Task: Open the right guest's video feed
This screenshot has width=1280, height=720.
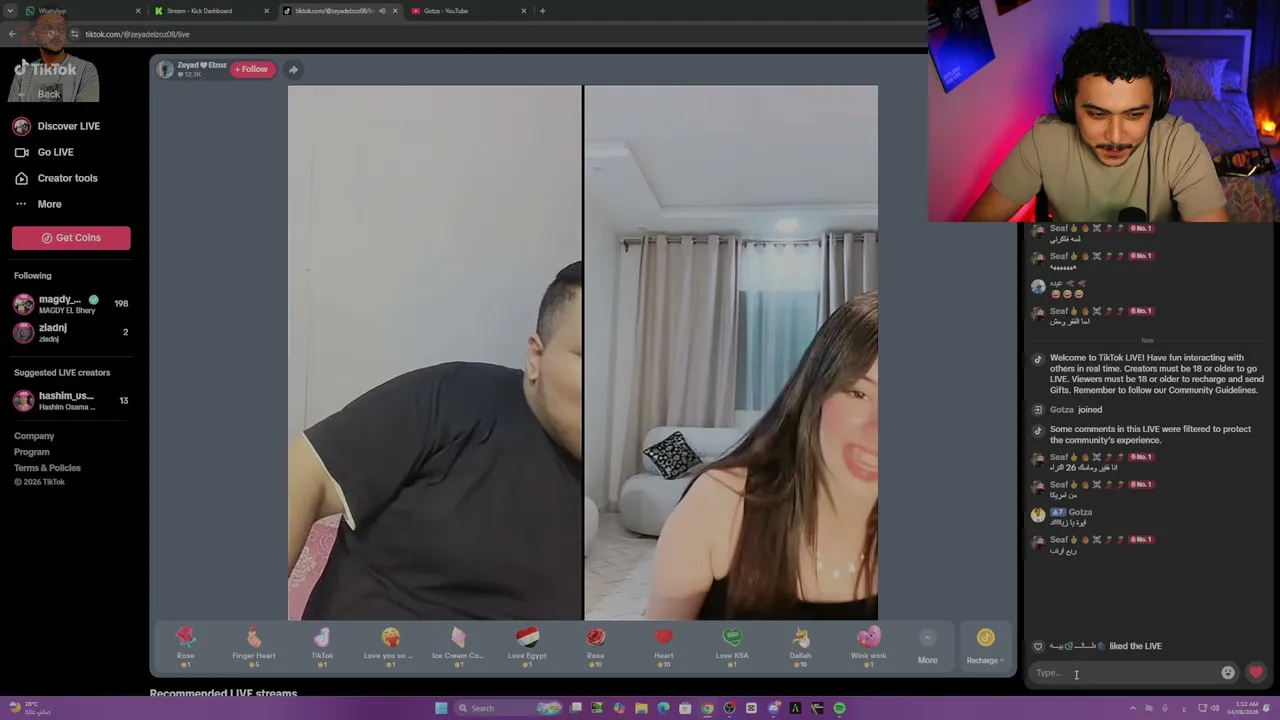Action: tap(731, 353)
